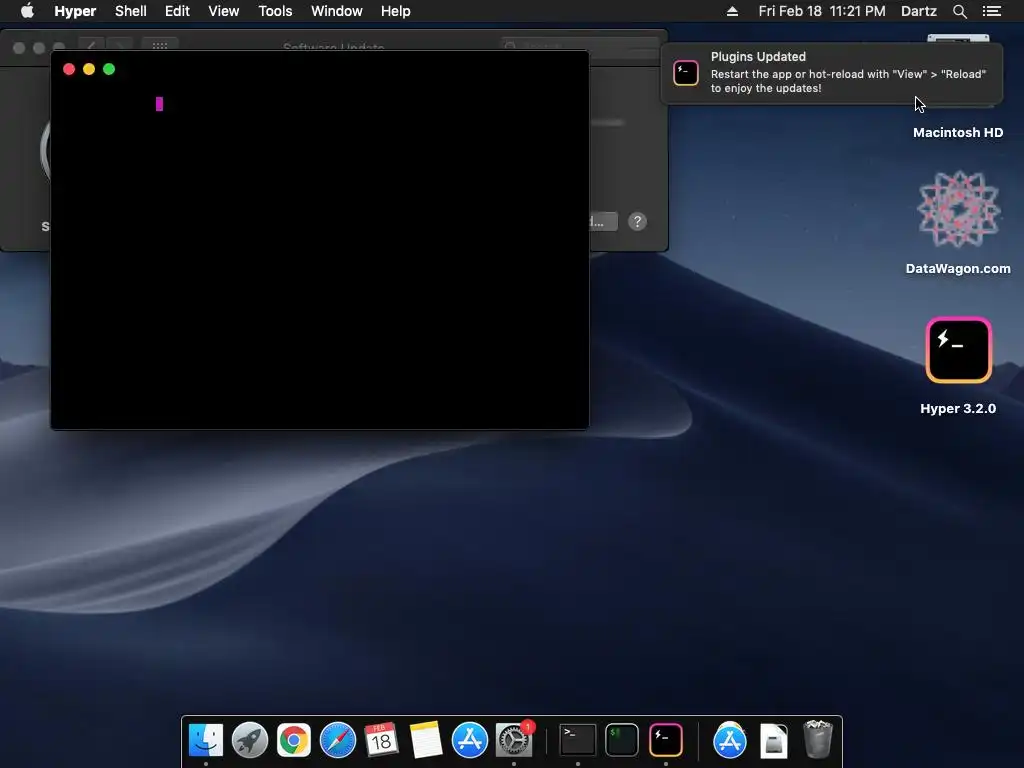Open System Preferences with badge in dock
Viewport: 1024px width, 768px height.
514,740
